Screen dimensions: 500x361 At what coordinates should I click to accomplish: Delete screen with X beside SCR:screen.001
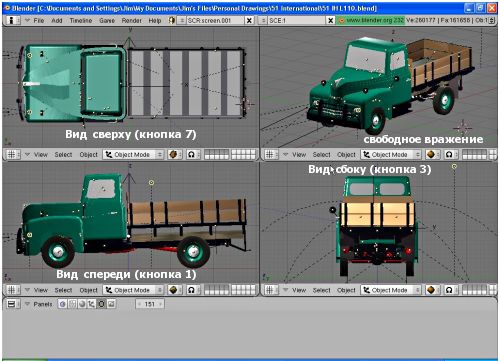click(249, 21)
